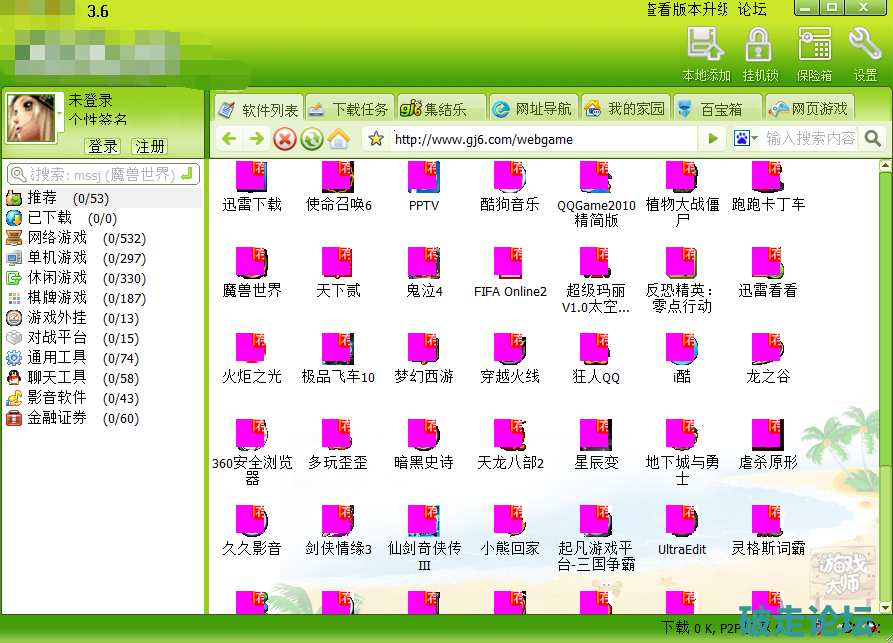The image size is (893, 643).
Task: Open avatar status dropdown arrow
Action: click(x=59, y=117)
